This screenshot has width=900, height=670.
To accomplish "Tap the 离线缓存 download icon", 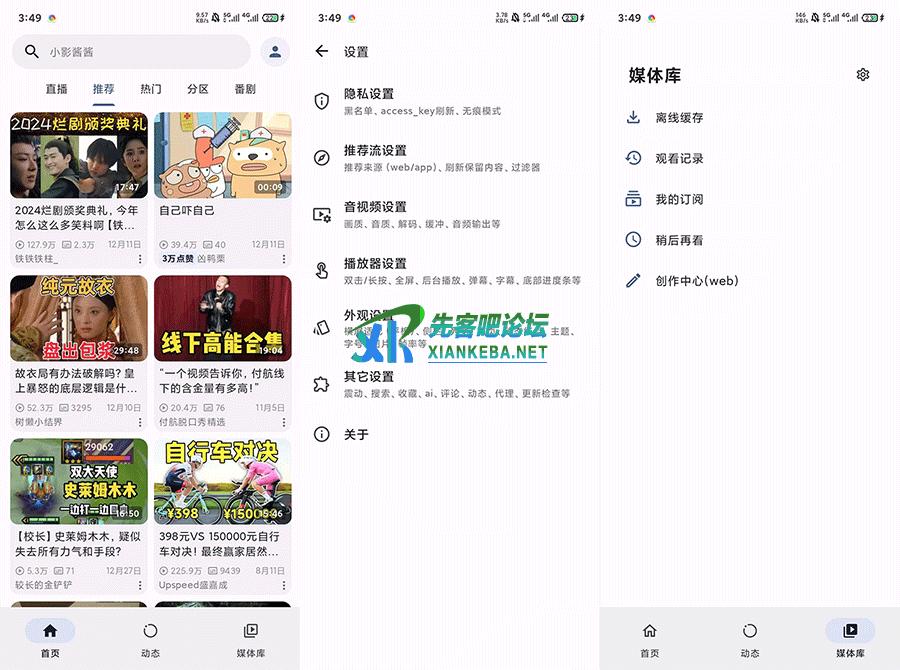I will pyautogui.click(x=633, y=117).
